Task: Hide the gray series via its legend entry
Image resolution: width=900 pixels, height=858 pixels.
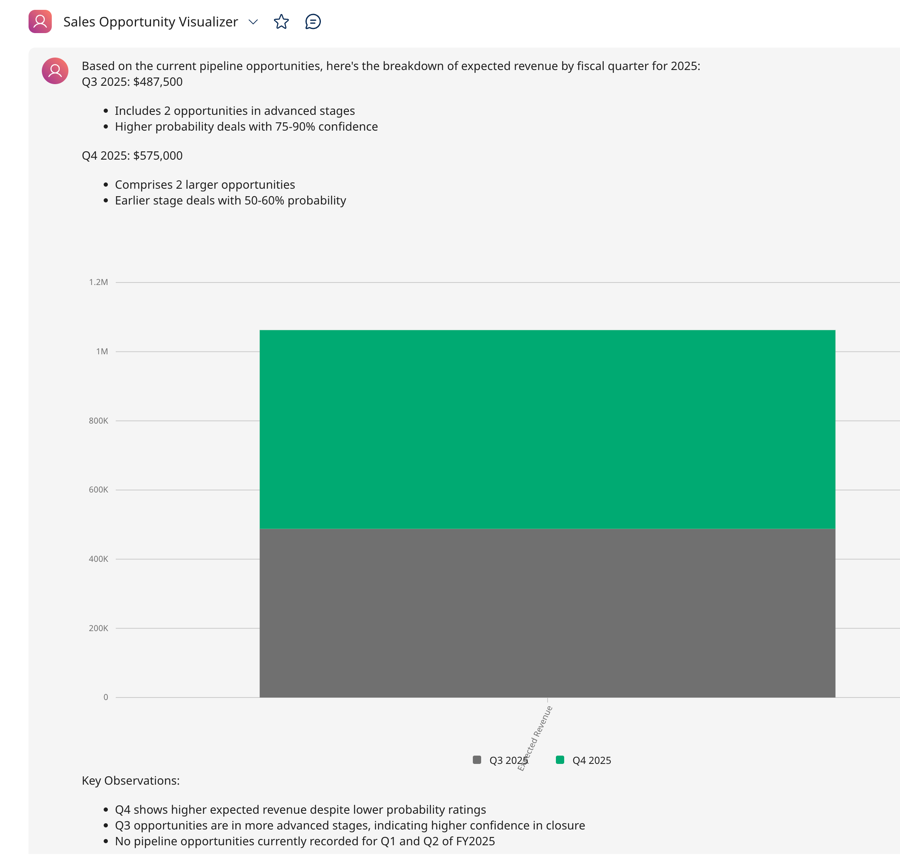Action: click(493, 760)
